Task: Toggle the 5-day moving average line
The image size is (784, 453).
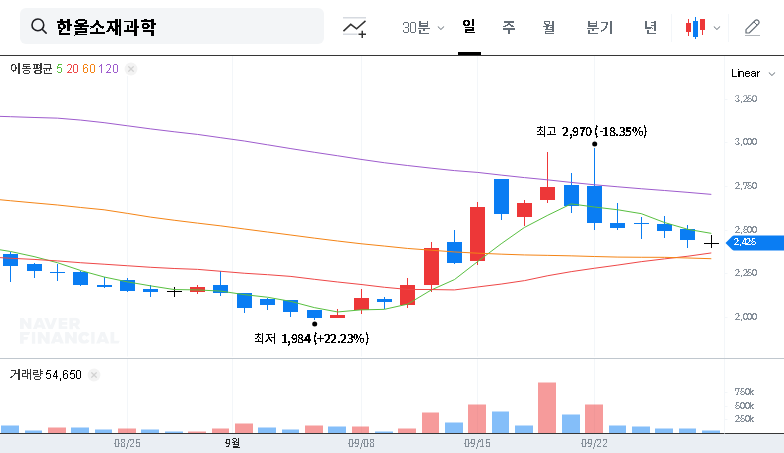Action: point(60,69)
